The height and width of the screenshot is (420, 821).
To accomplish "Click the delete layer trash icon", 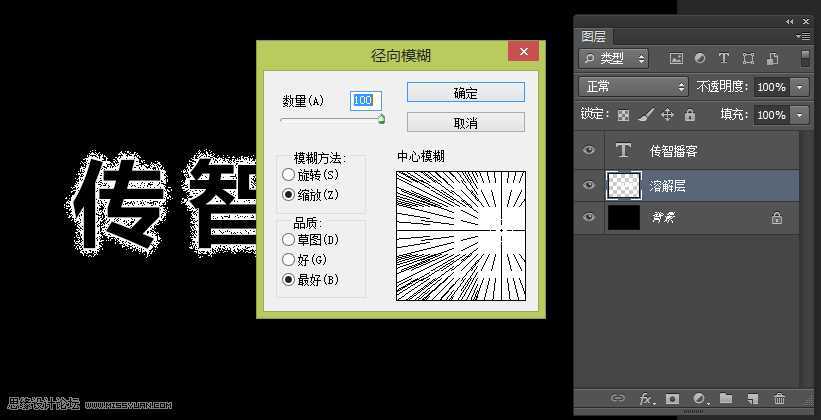I will (779, 398).
